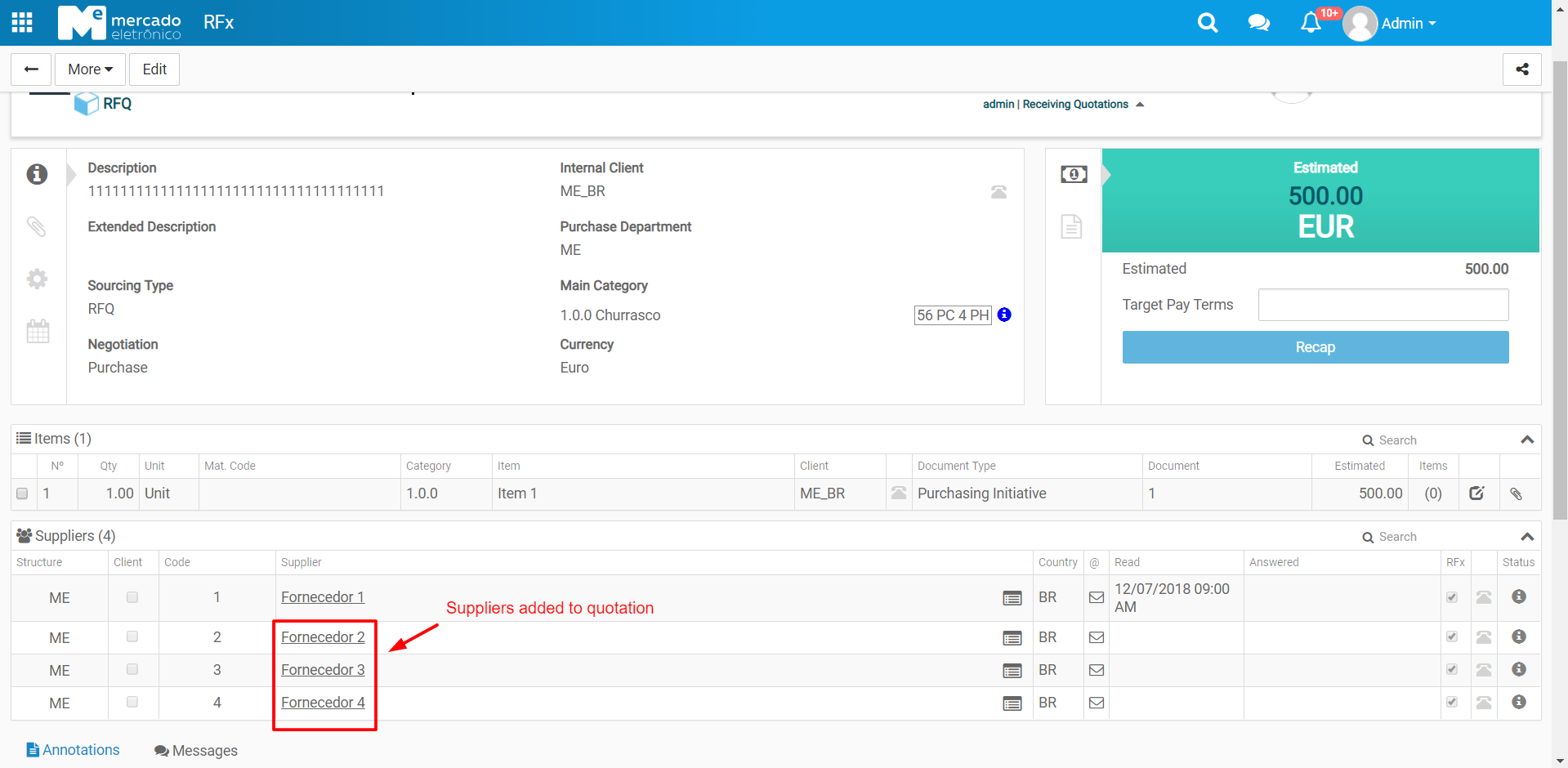Screen dimensions: 1568x768
Task: Open the More dropdown menu
Action: [90, 69]
